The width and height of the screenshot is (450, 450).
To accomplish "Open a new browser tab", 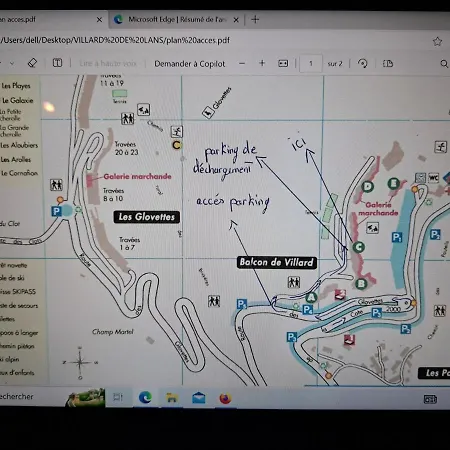I will (255, 20).
